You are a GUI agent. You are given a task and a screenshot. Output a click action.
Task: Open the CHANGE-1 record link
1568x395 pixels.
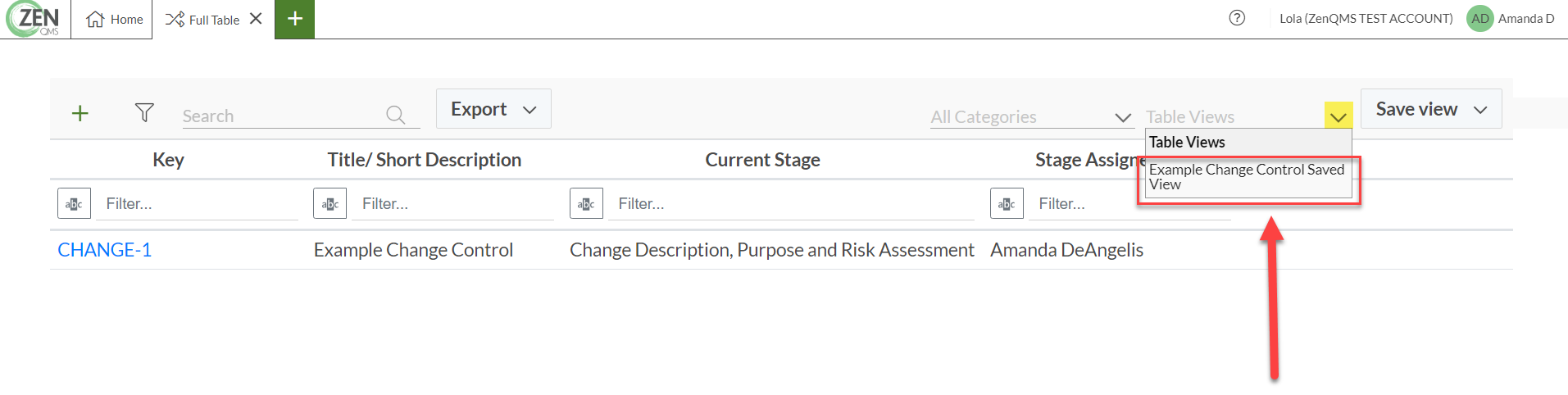(x=105, y=250)
